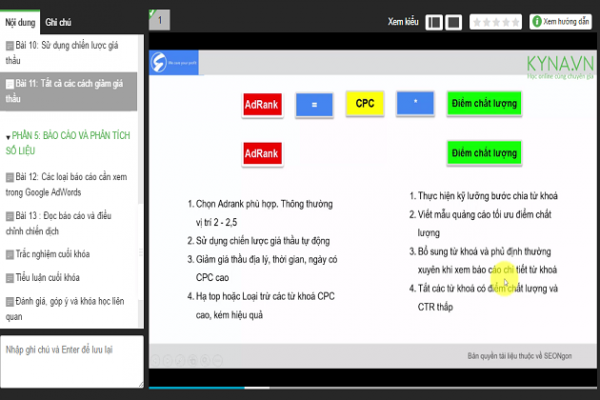Click the icon beside Trắc nghiệm cuối khóa
The height and width of the screenshot is (400, 600).
(x=10, y=254)
